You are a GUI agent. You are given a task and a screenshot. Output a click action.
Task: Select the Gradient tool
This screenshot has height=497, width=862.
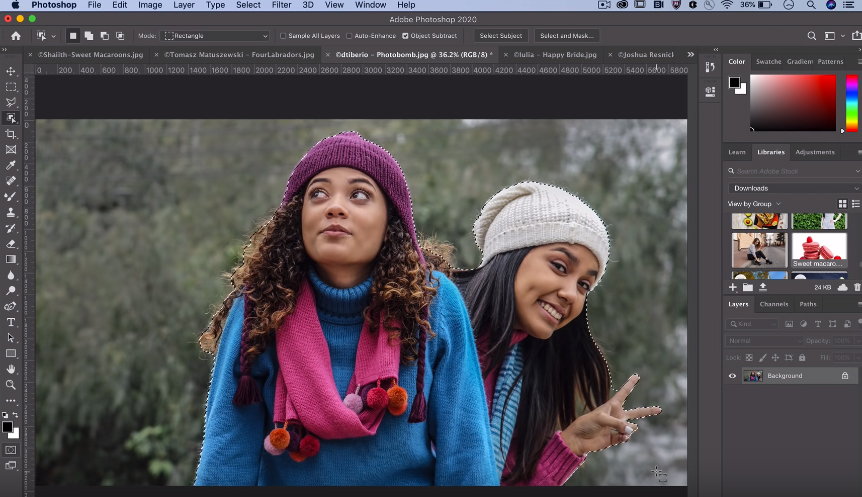click(11, 259)
